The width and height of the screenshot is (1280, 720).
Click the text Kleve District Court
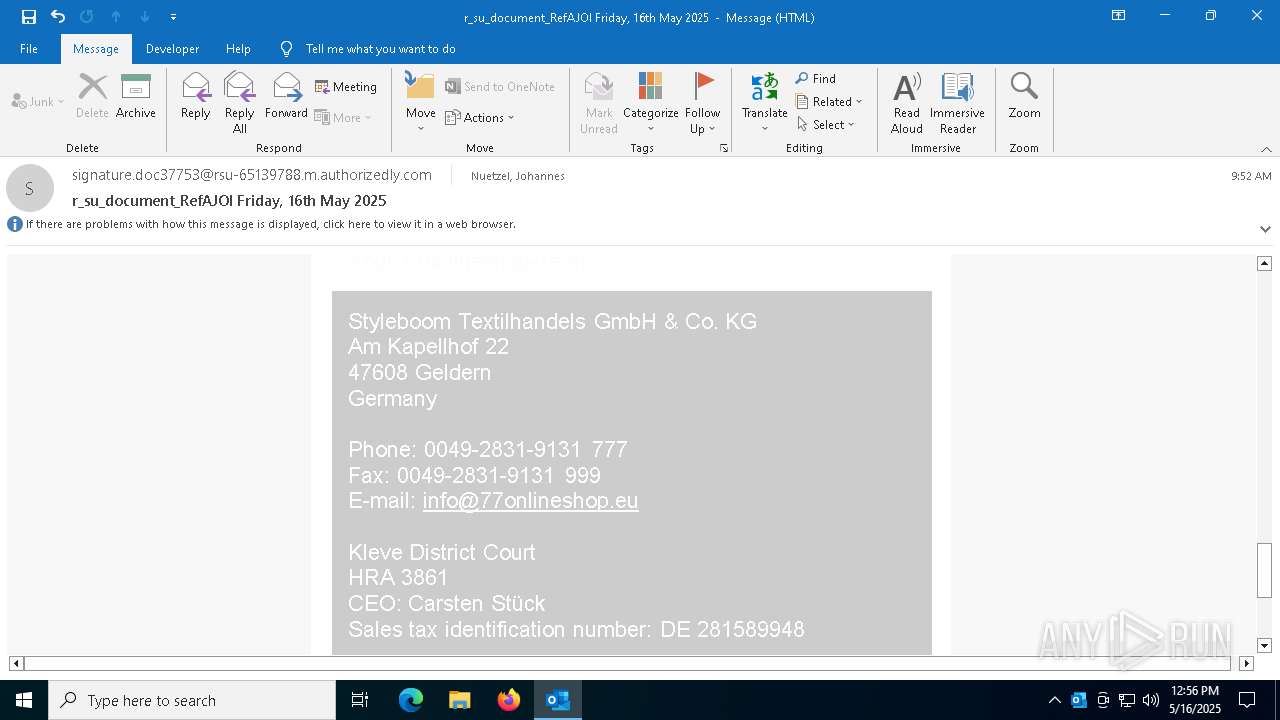441,552
